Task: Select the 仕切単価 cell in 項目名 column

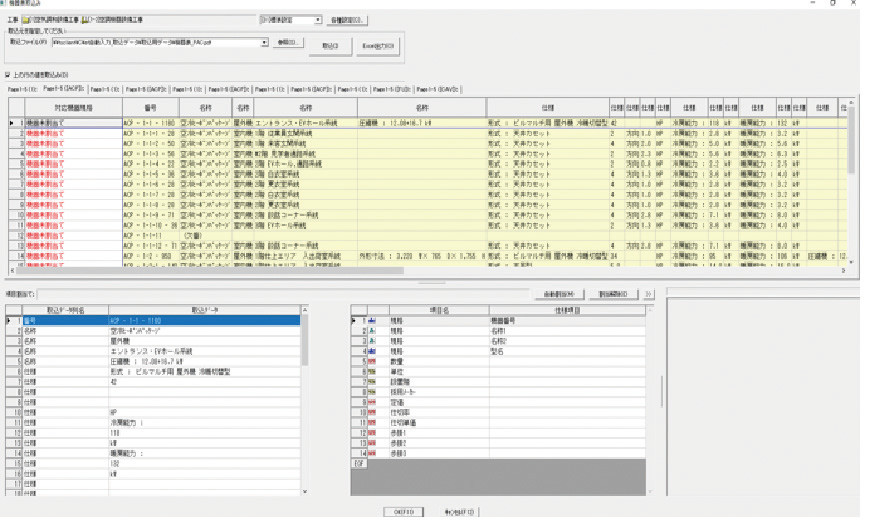Action: [x=439, y=423]
